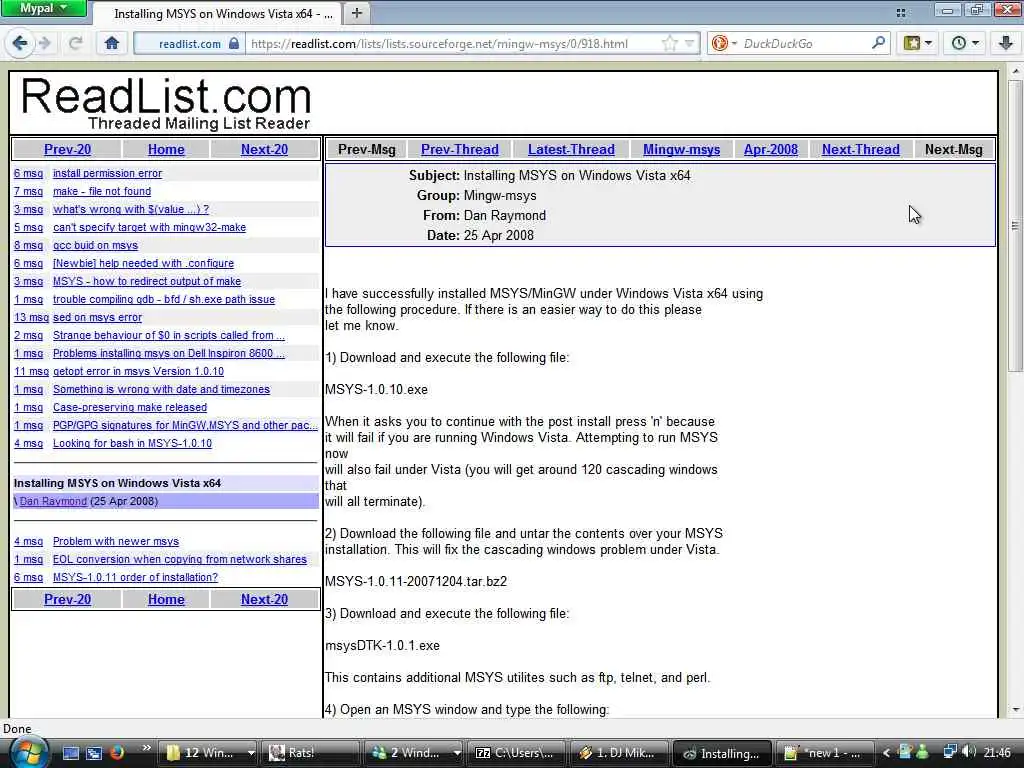1024x768 pixels.
Task: Open Home link above the thread list
Action: pos(166,149)
